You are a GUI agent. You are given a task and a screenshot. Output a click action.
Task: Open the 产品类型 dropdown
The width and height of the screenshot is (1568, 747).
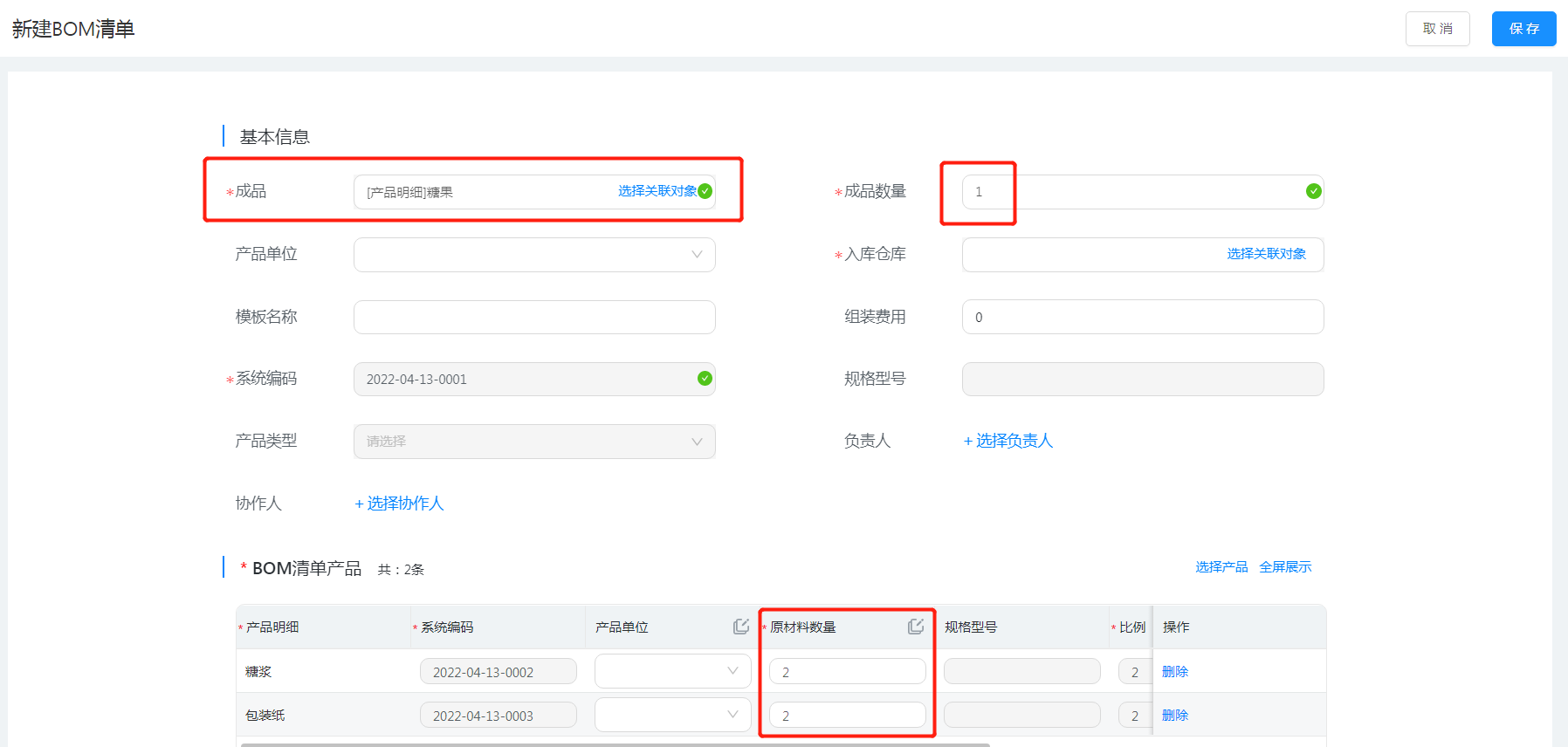pos(534,442)
